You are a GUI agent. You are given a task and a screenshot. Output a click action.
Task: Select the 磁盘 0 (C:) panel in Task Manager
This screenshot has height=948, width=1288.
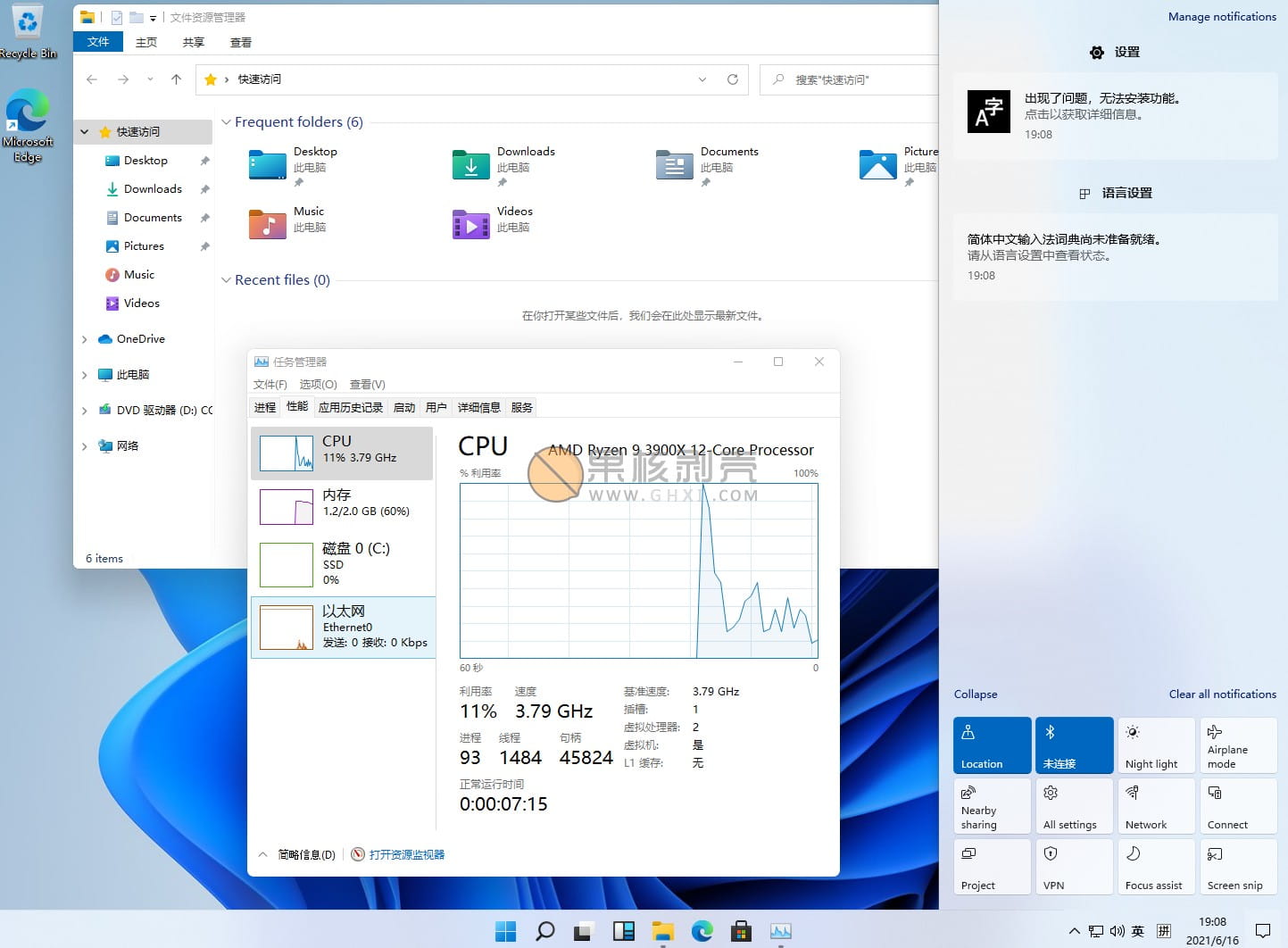(344, 564)
